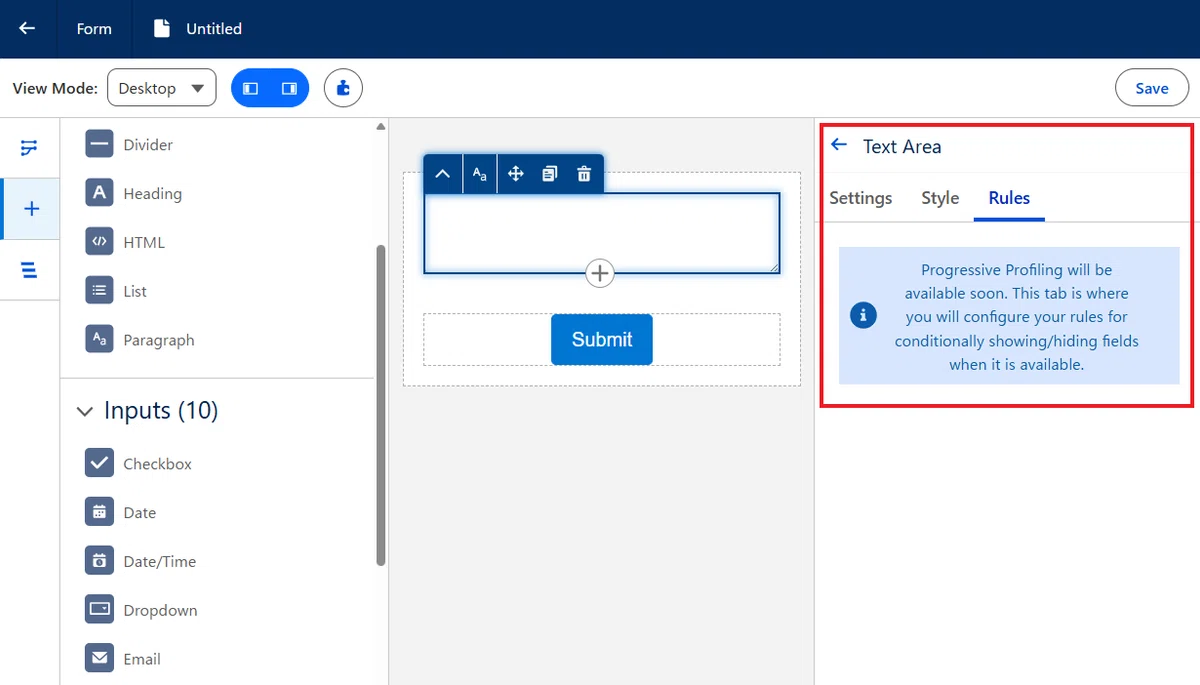
Task: Click the scroll-up arrow of element list
Action: 380,127
